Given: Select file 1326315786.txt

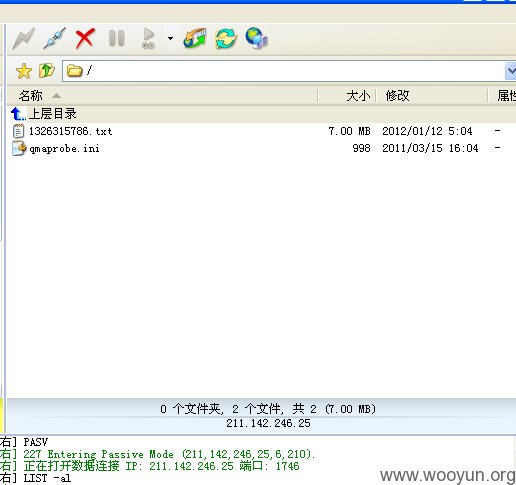Looking at the screenshot, I should (x=70, y=131).
